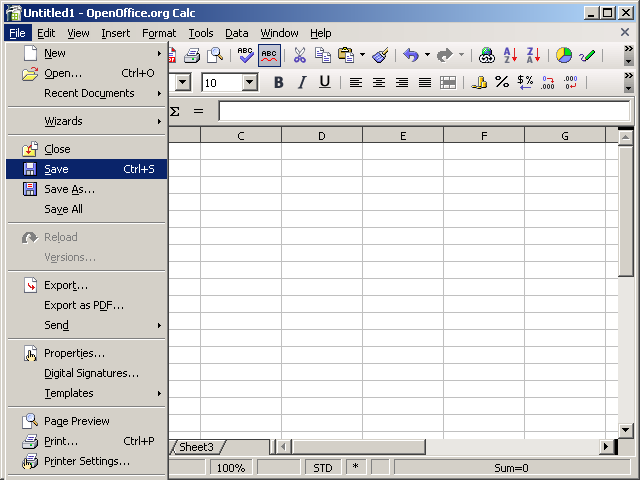Click Sort Descending Z-A icon

click(x=533, y=55)
